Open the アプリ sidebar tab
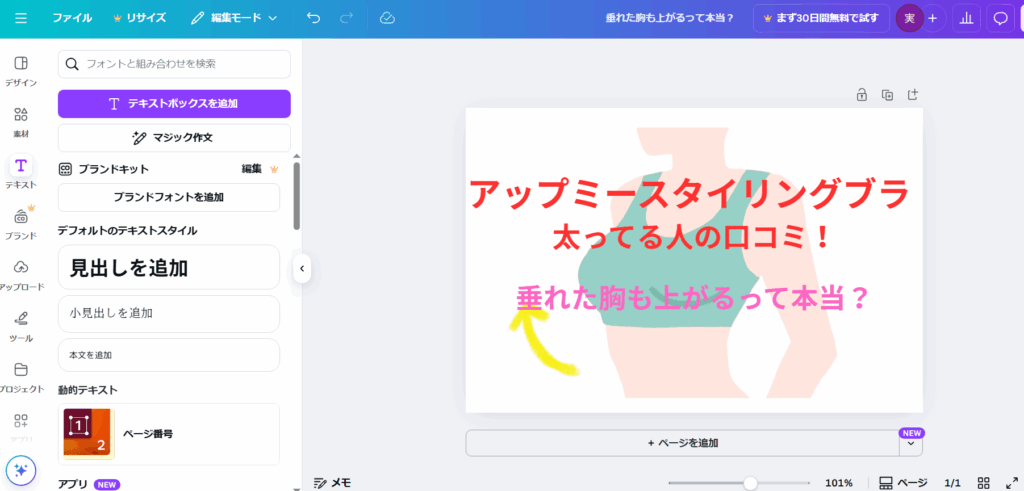This screenshot has height=491, width=1024. 21,428
